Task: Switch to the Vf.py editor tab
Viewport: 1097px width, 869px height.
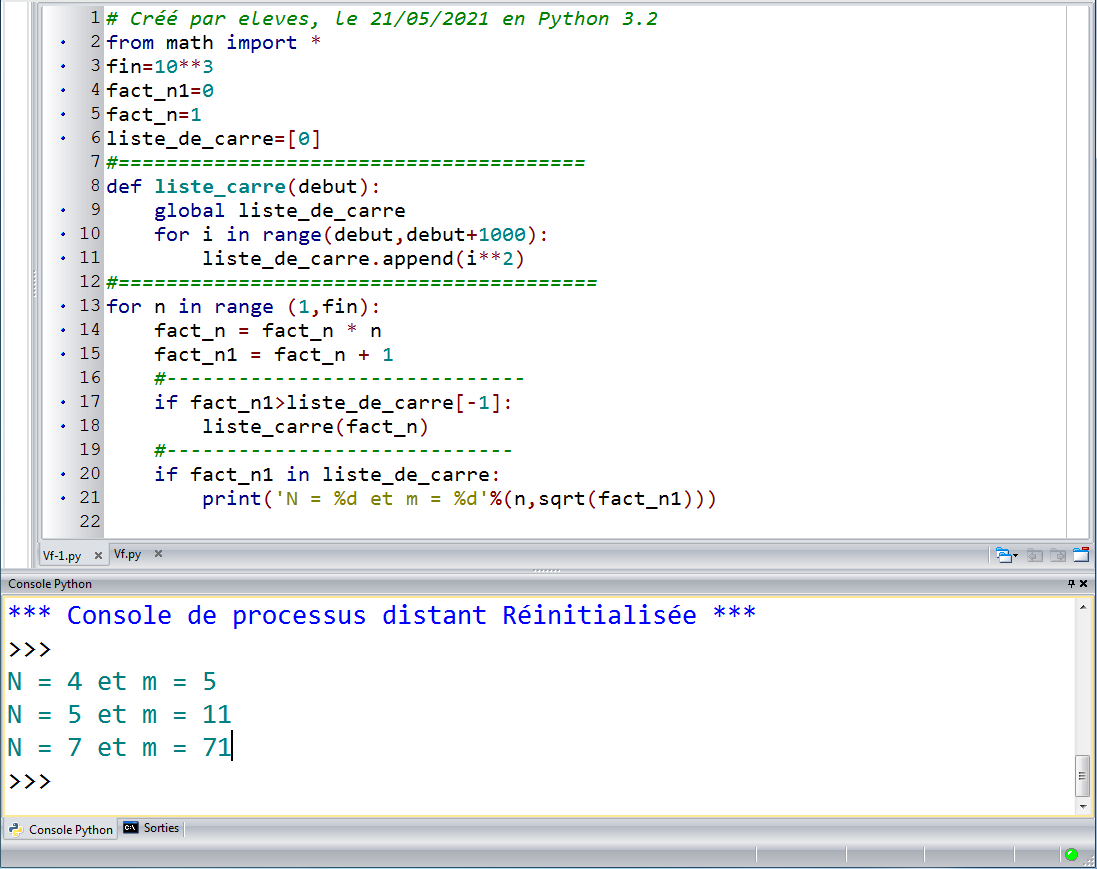Action: [128, 553]
